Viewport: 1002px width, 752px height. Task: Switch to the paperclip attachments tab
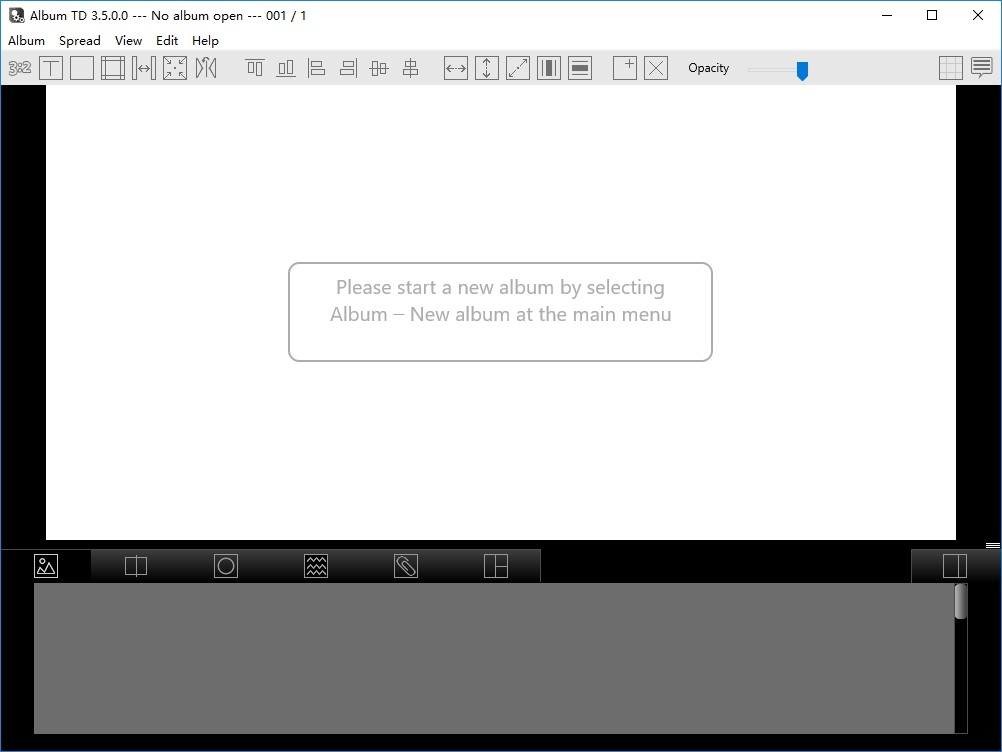coord(406,566)
